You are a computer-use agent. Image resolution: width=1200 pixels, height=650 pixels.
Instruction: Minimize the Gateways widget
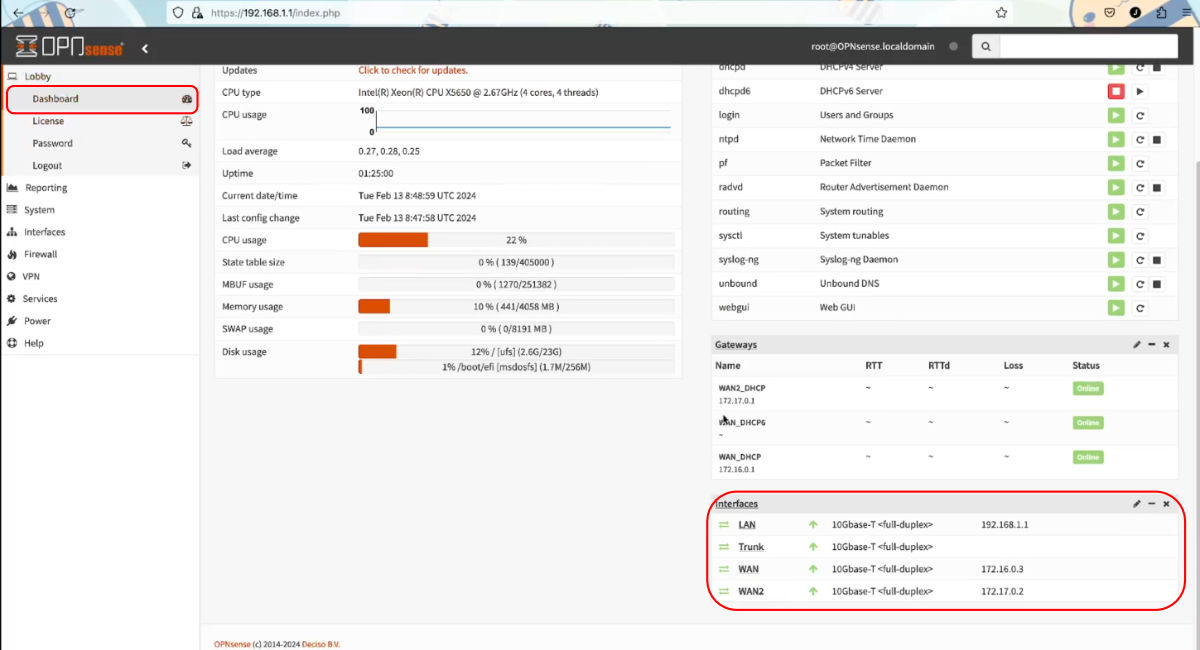(x=1152, y=345)
